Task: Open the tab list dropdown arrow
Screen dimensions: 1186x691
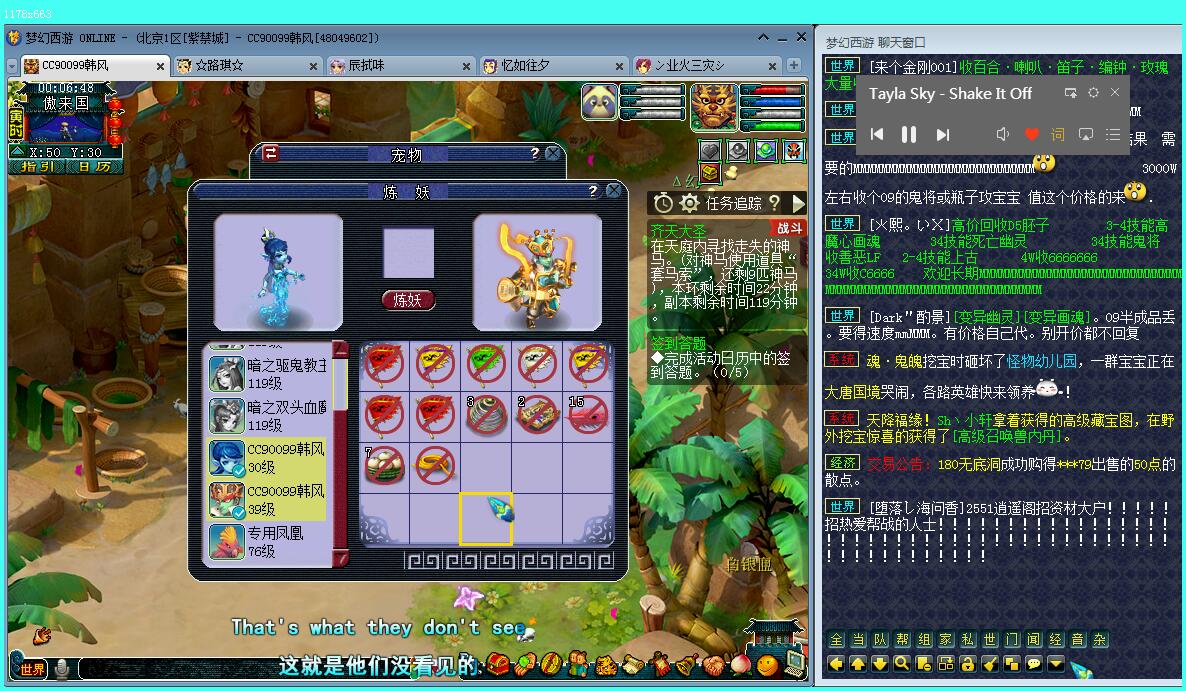Action: 12,67
